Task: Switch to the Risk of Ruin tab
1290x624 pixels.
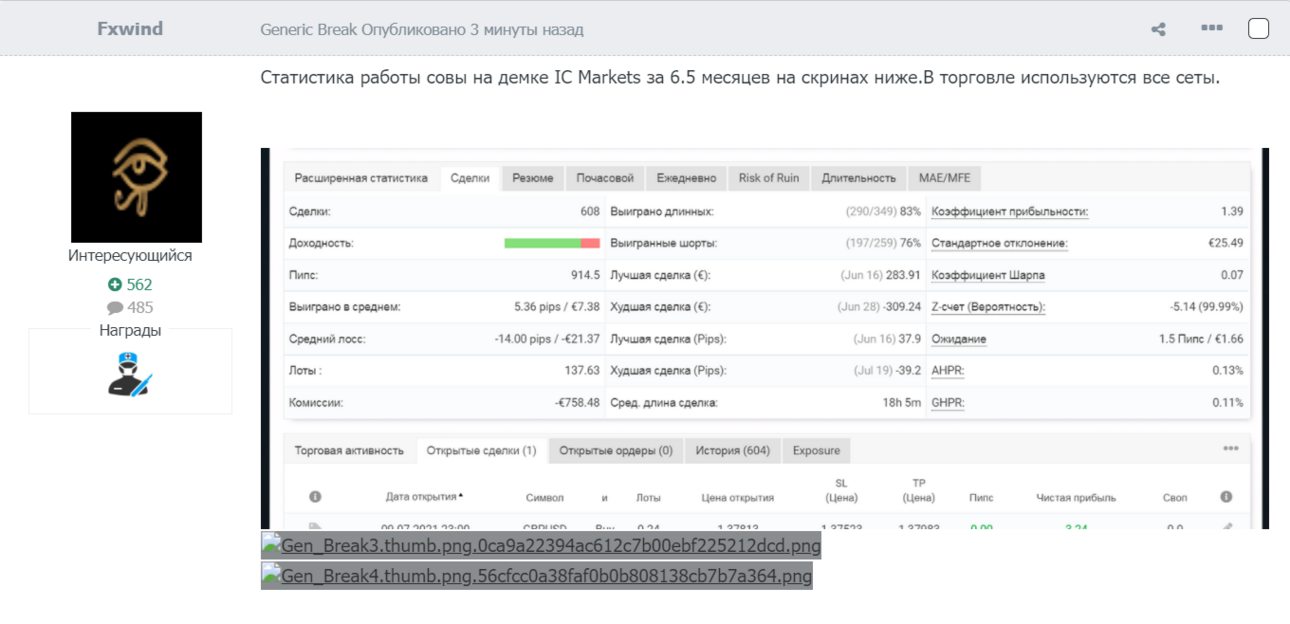Action: pos(769,178)
